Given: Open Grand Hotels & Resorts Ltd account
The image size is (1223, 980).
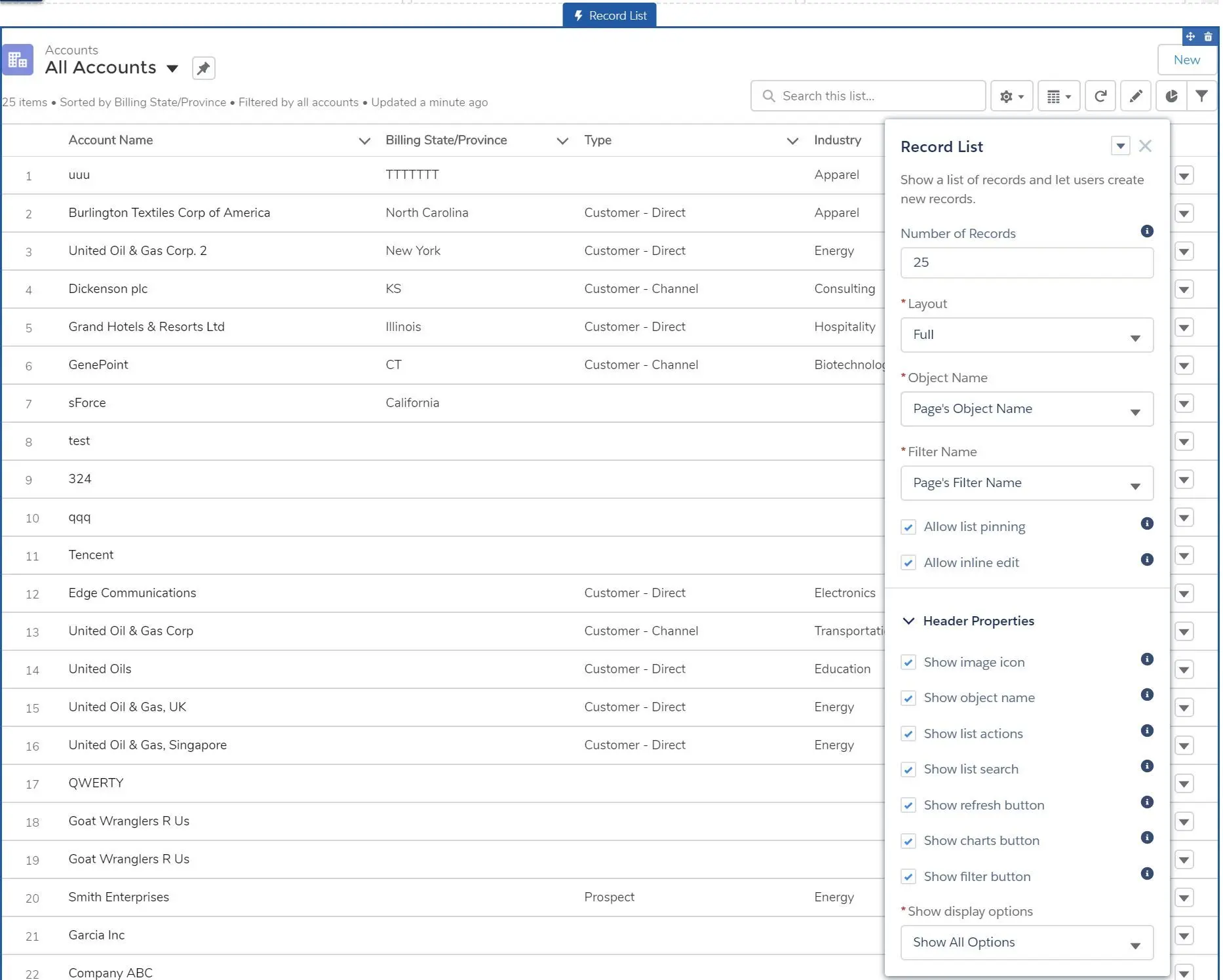Looking at the screenshot, I should 146,327.
